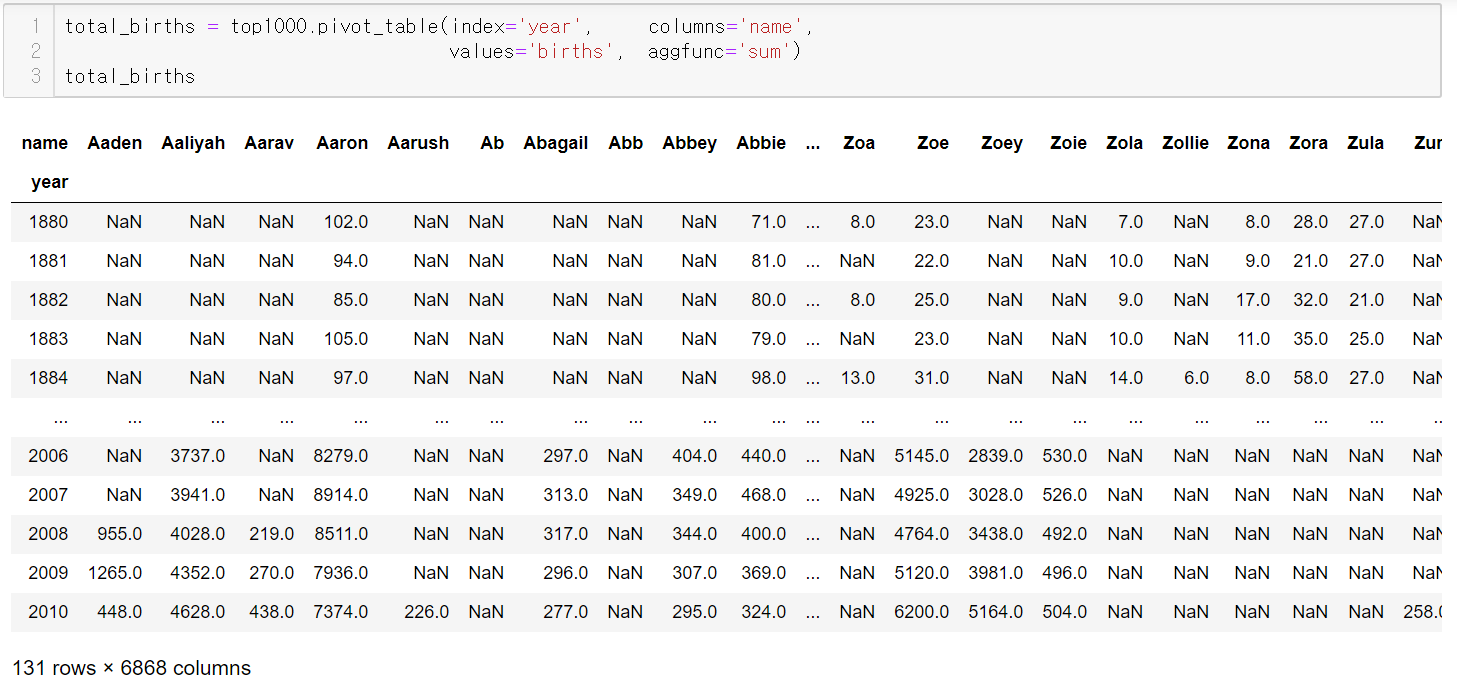Click Zoe value 6200.0 in 2010
Image resolution: width=1457 pixels, height=681 pixels.
pyautogui.click(x=922, y=612)
